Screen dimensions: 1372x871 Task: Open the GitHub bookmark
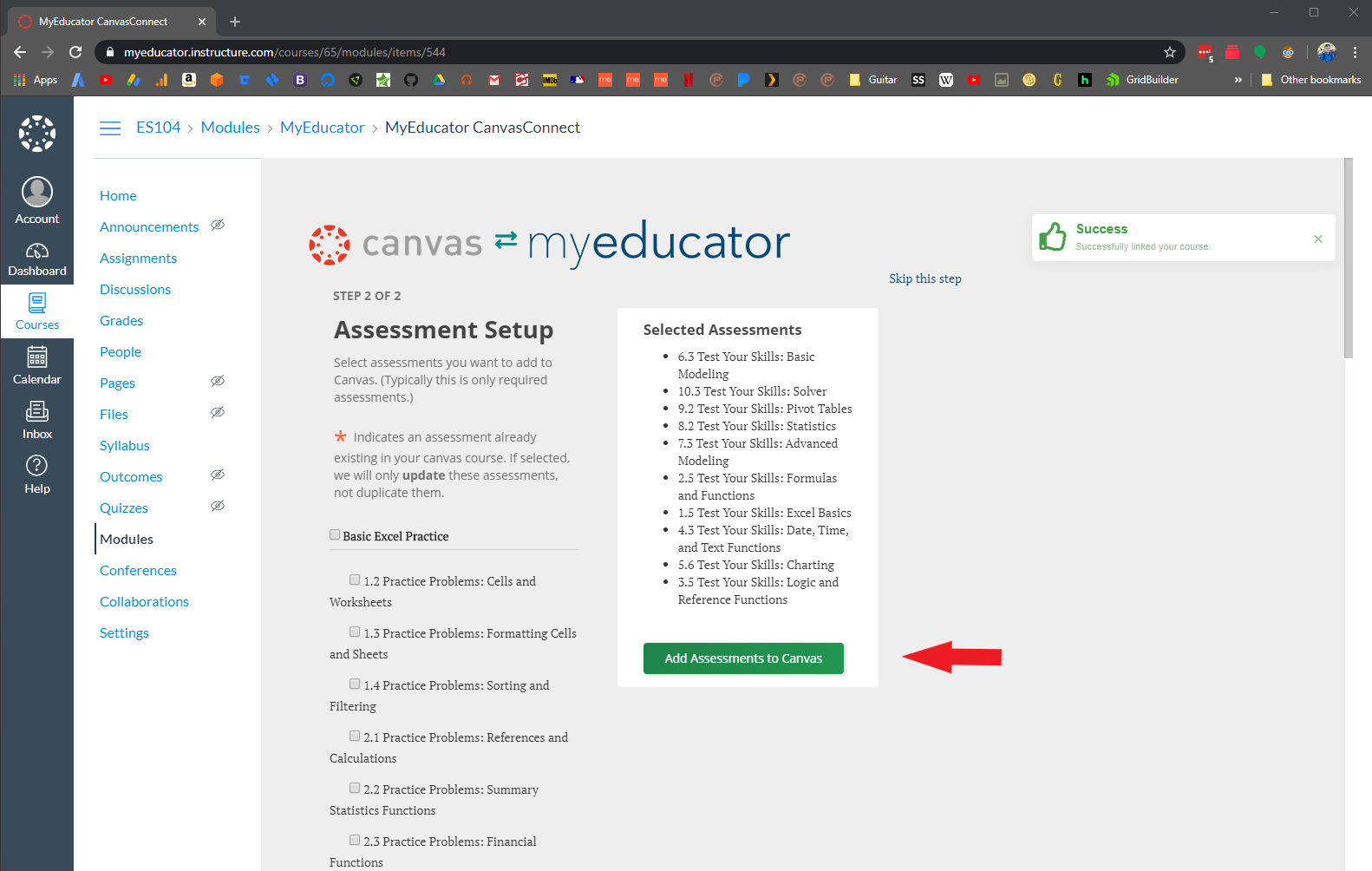tap(411, 80)
